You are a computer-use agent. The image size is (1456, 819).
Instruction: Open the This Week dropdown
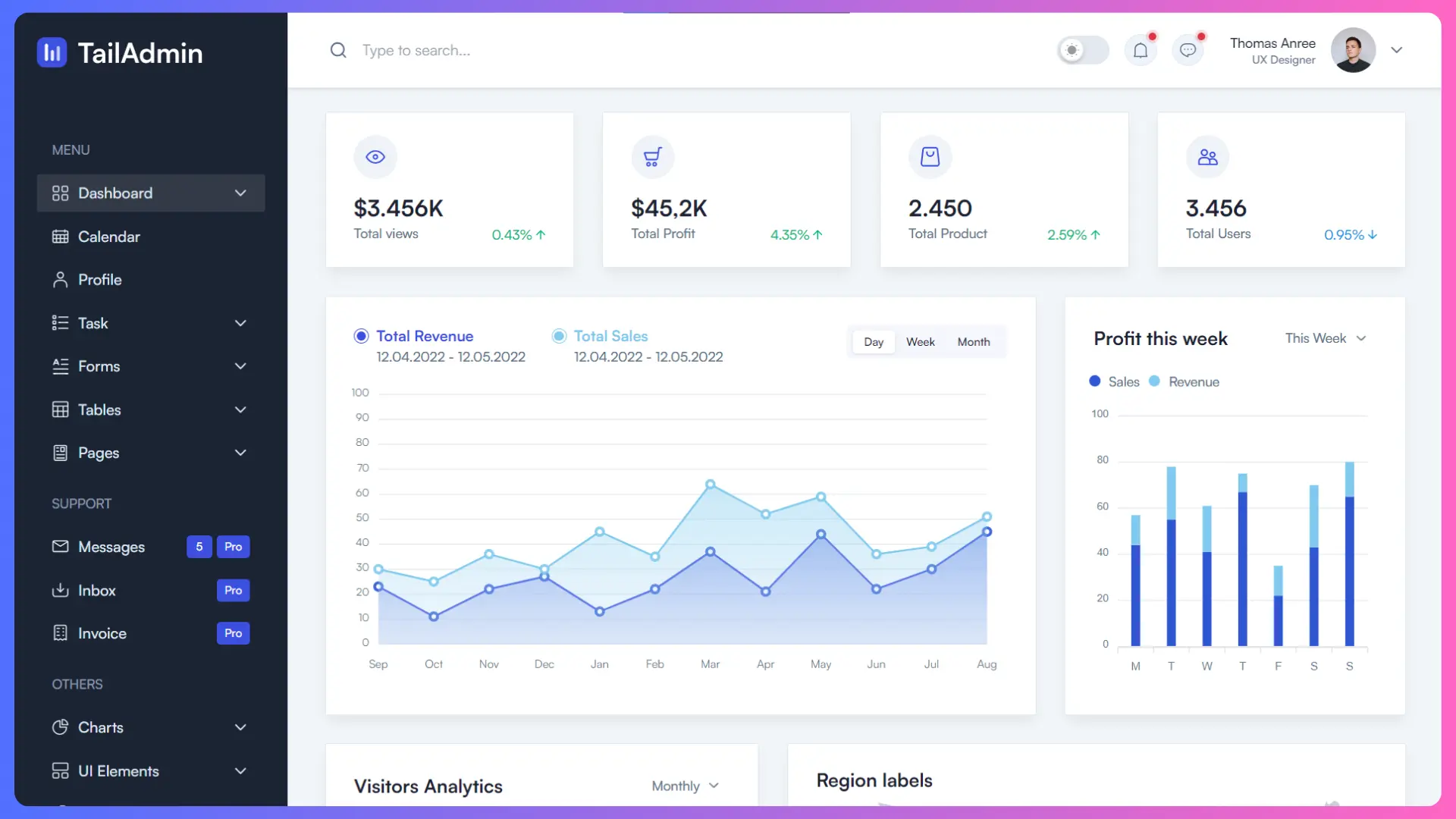(x=1325, y=338)
